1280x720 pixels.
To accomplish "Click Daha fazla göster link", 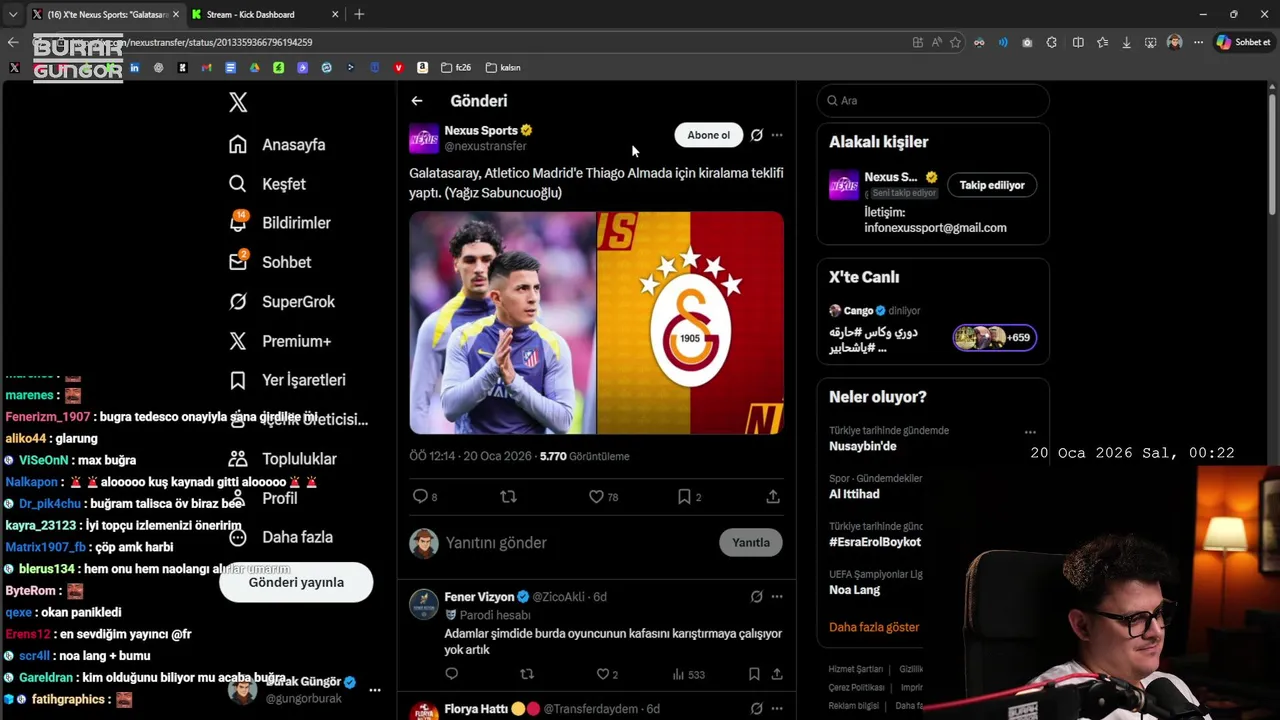I will click(874, 627).
